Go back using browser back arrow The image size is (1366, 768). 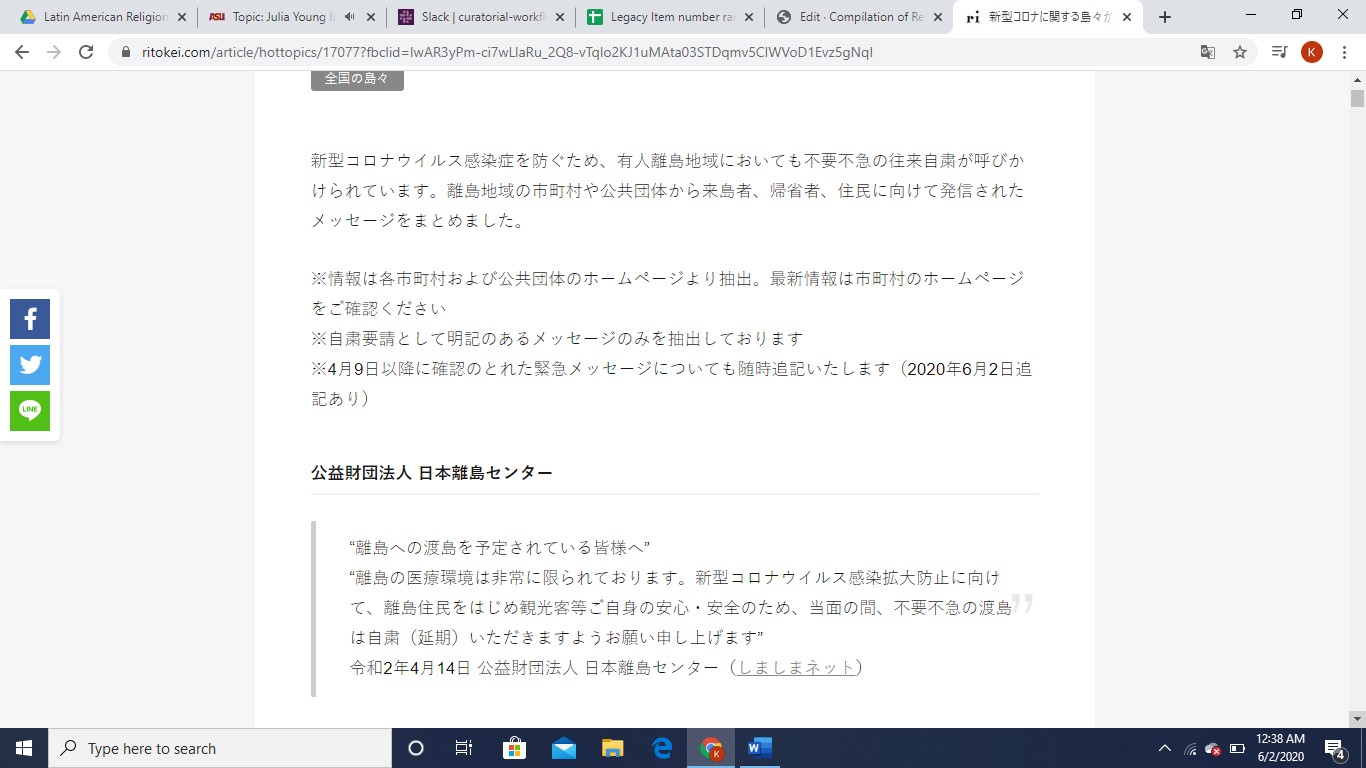click(22, 52)
